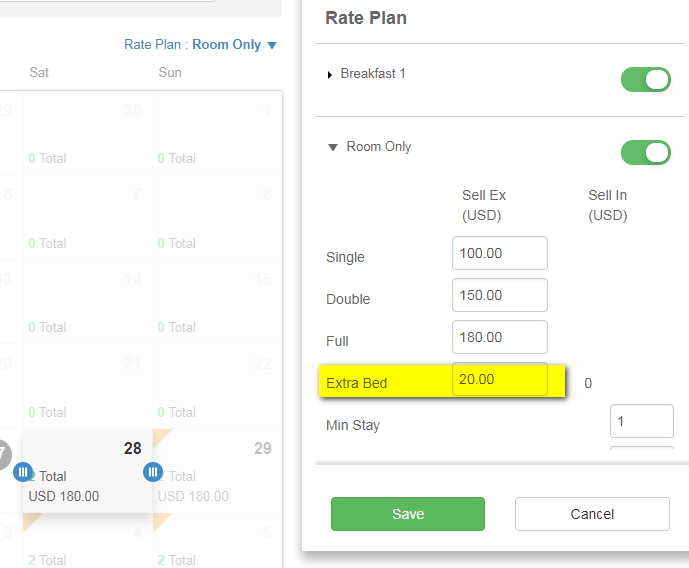689x568 pixels.
Task: Select the Single rate input field
Action: click(500, 253)
